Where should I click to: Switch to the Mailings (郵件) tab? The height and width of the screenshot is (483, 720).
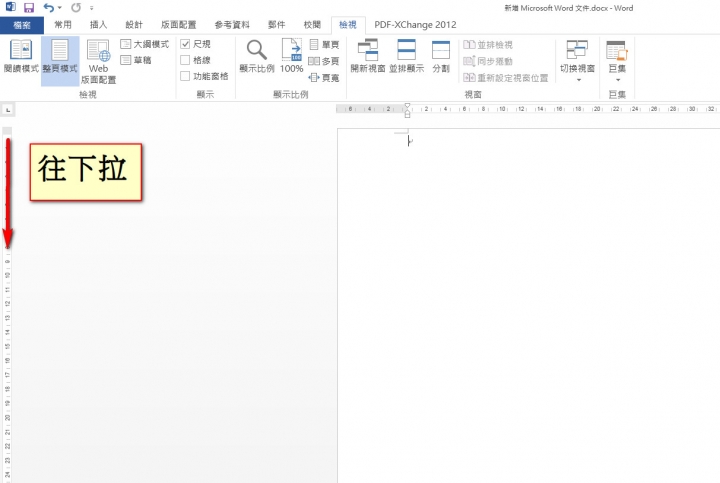point(276,25)
